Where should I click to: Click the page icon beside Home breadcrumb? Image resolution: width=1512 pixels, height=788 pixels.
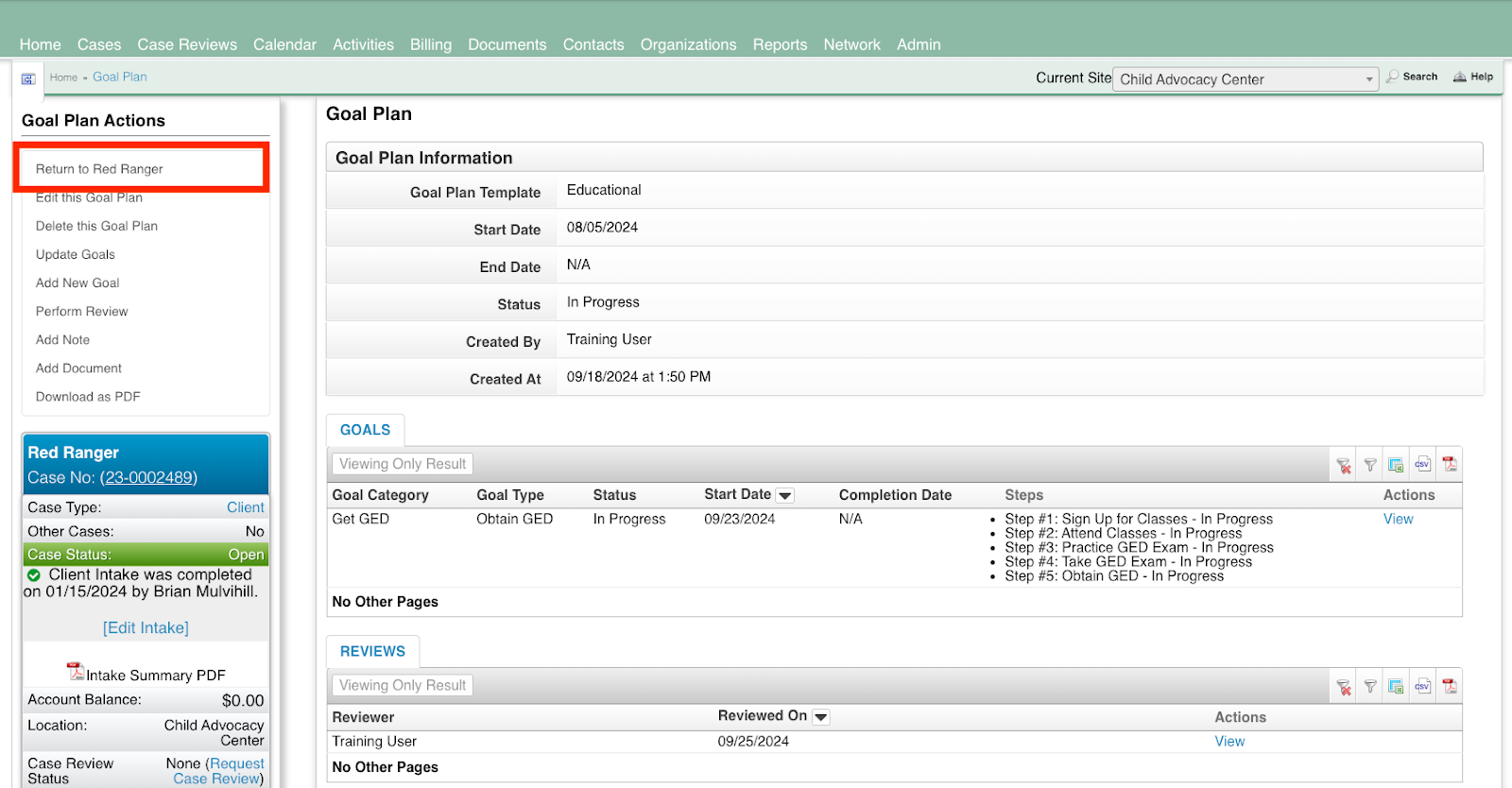click(x=28, y=79)
